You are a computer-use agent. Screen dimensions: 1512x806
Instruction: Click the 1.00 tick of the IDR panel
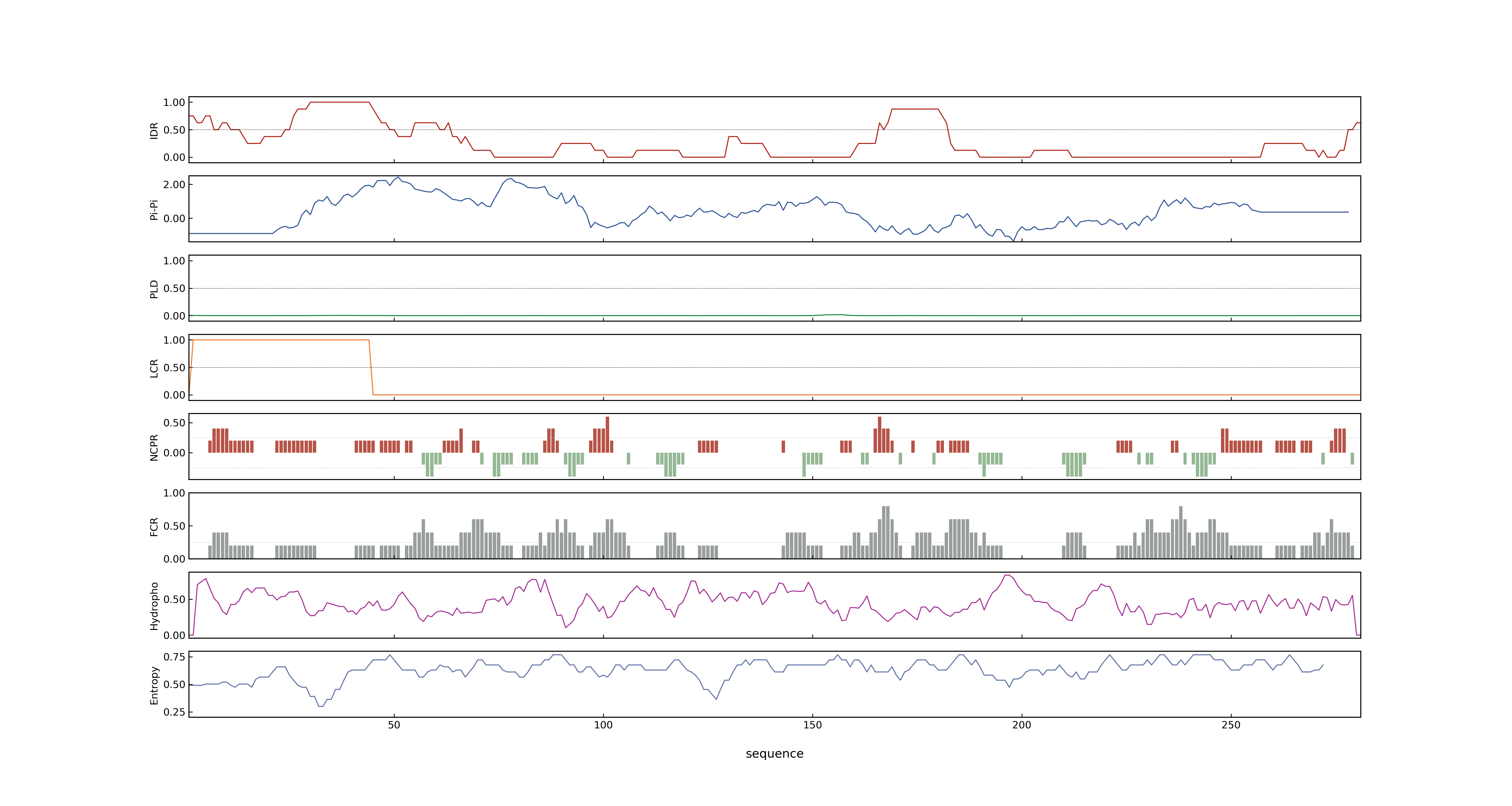(x=174, y=103)
